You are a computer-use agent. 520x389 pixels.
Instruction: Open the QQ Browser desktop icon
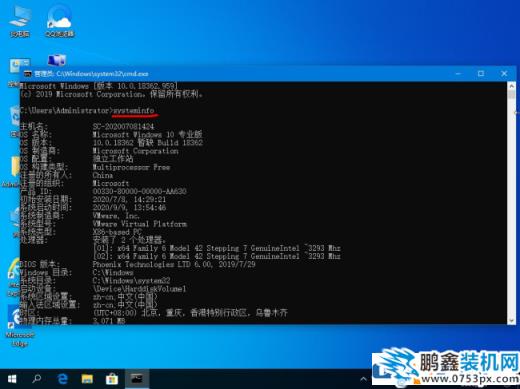[60, 21]
